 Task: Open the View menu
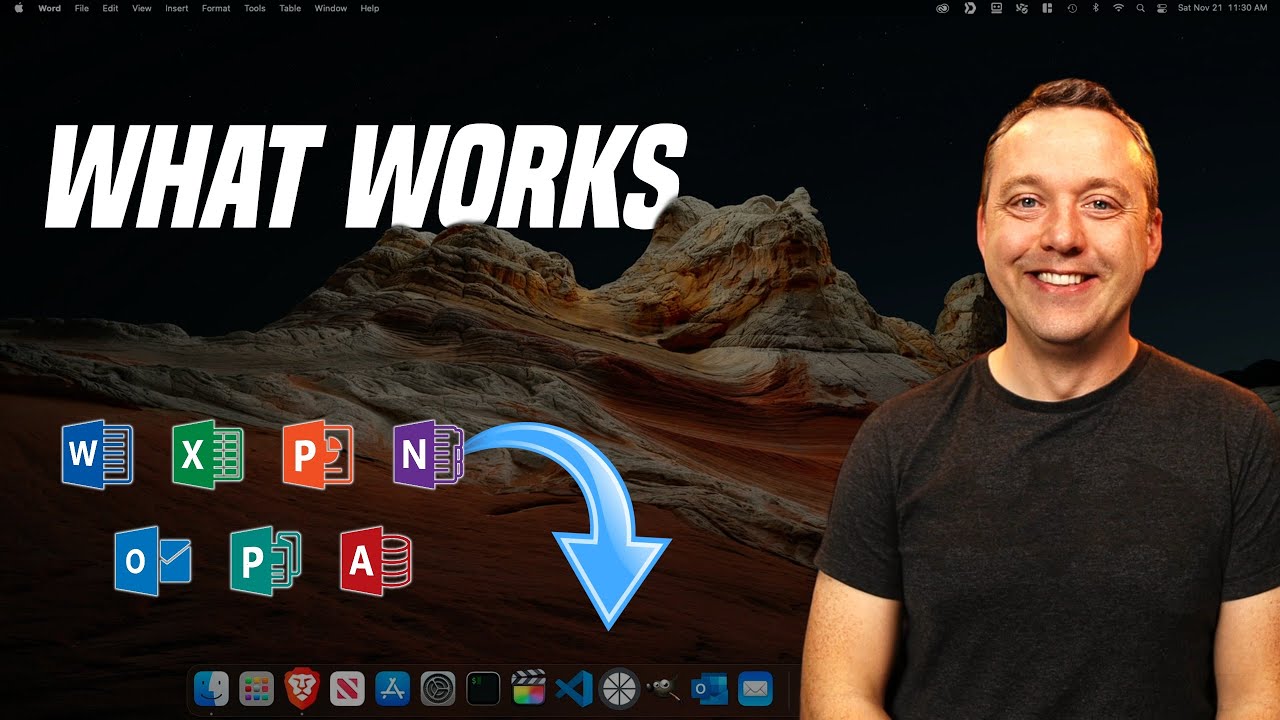click(142, 8)
